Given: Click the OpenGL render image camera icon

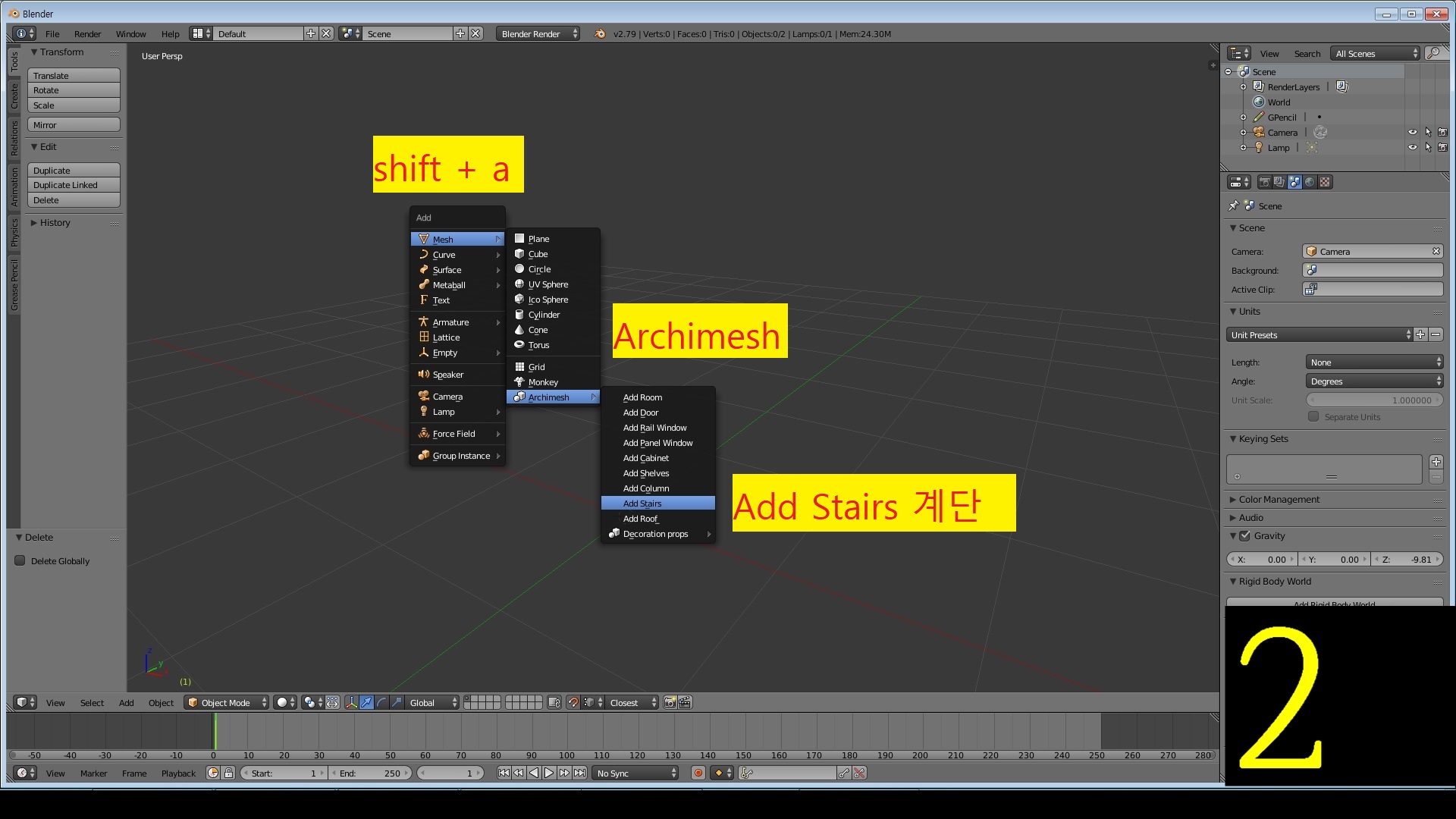Looking at the screenshot, I should (x=670, y=702).
